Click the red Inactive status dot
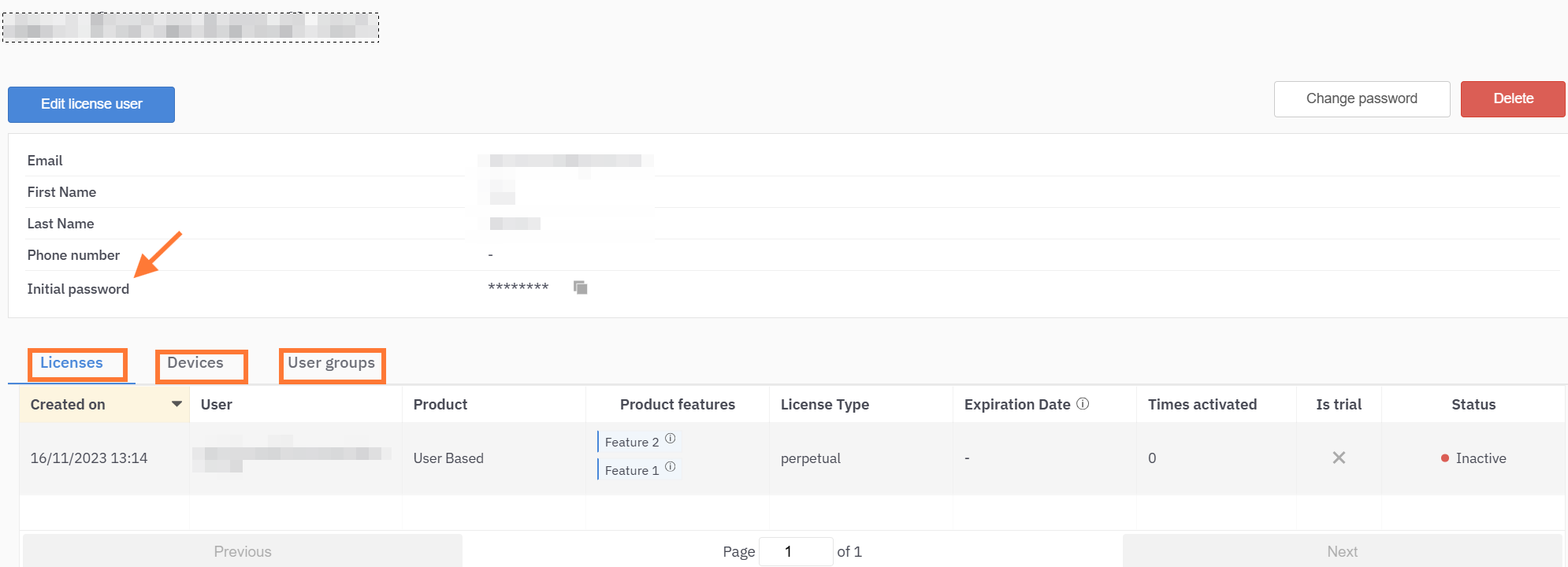This screenshot has height=567, width=1568. click(1445, 458)
